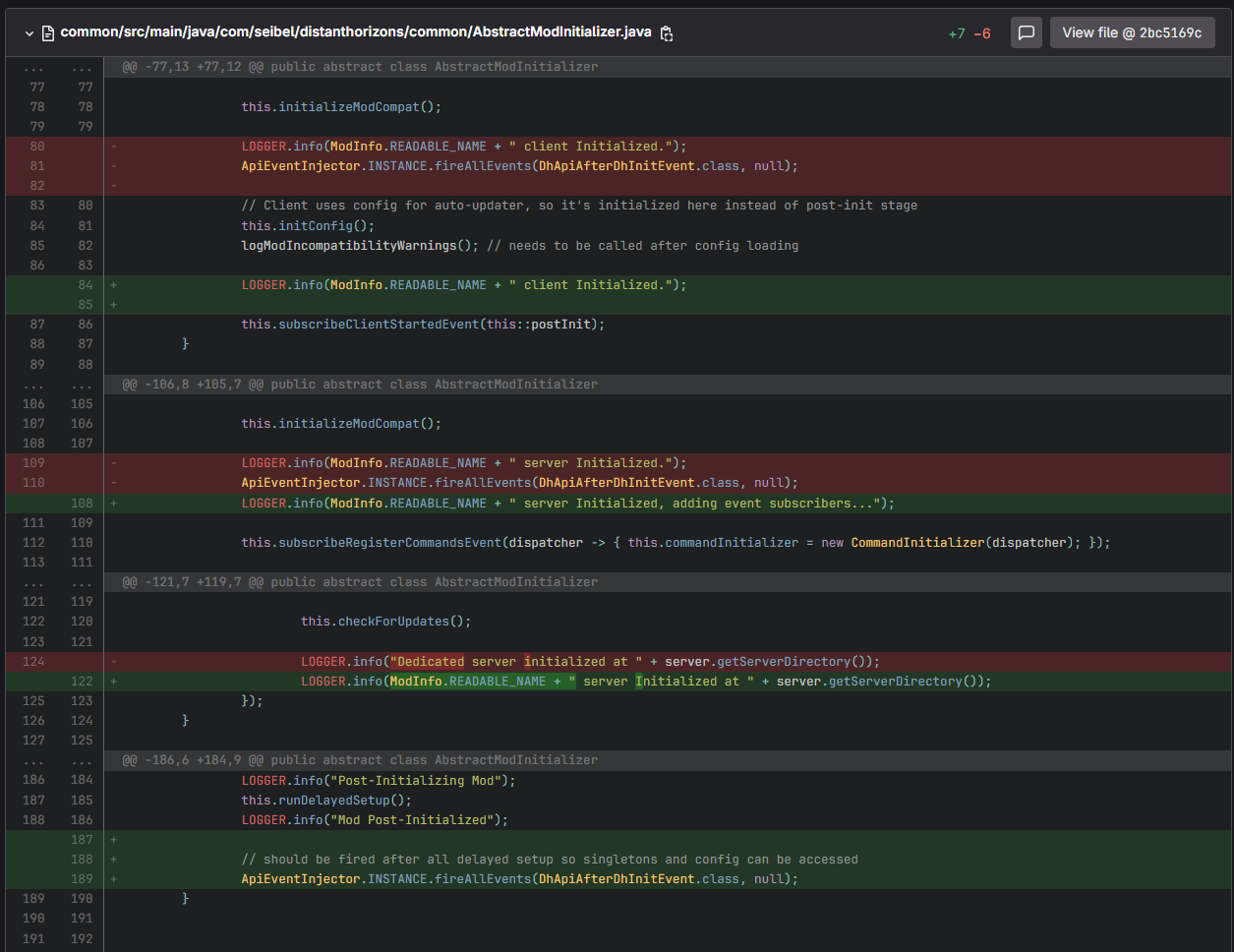
Task: Click new line number 189 on the added fireAllEvents line
Action: 82,879
